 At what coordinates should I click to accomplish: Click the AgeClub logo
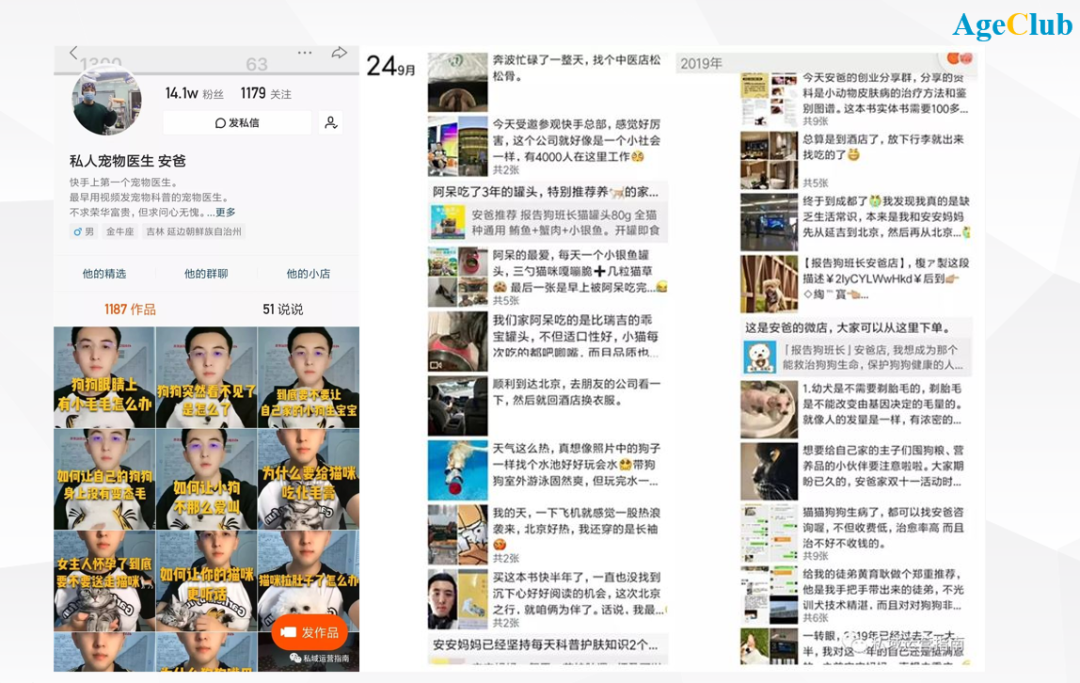coord(1012,25)
